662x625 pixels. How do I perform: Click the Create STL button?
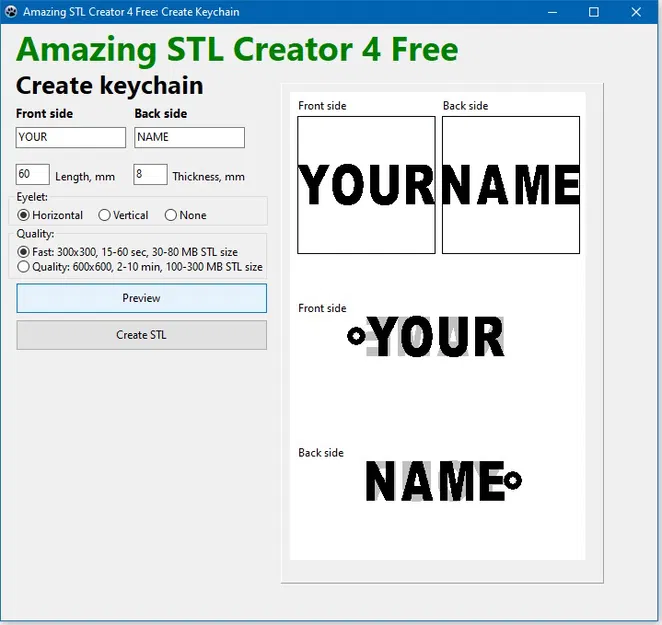click(x=141, y=335)
